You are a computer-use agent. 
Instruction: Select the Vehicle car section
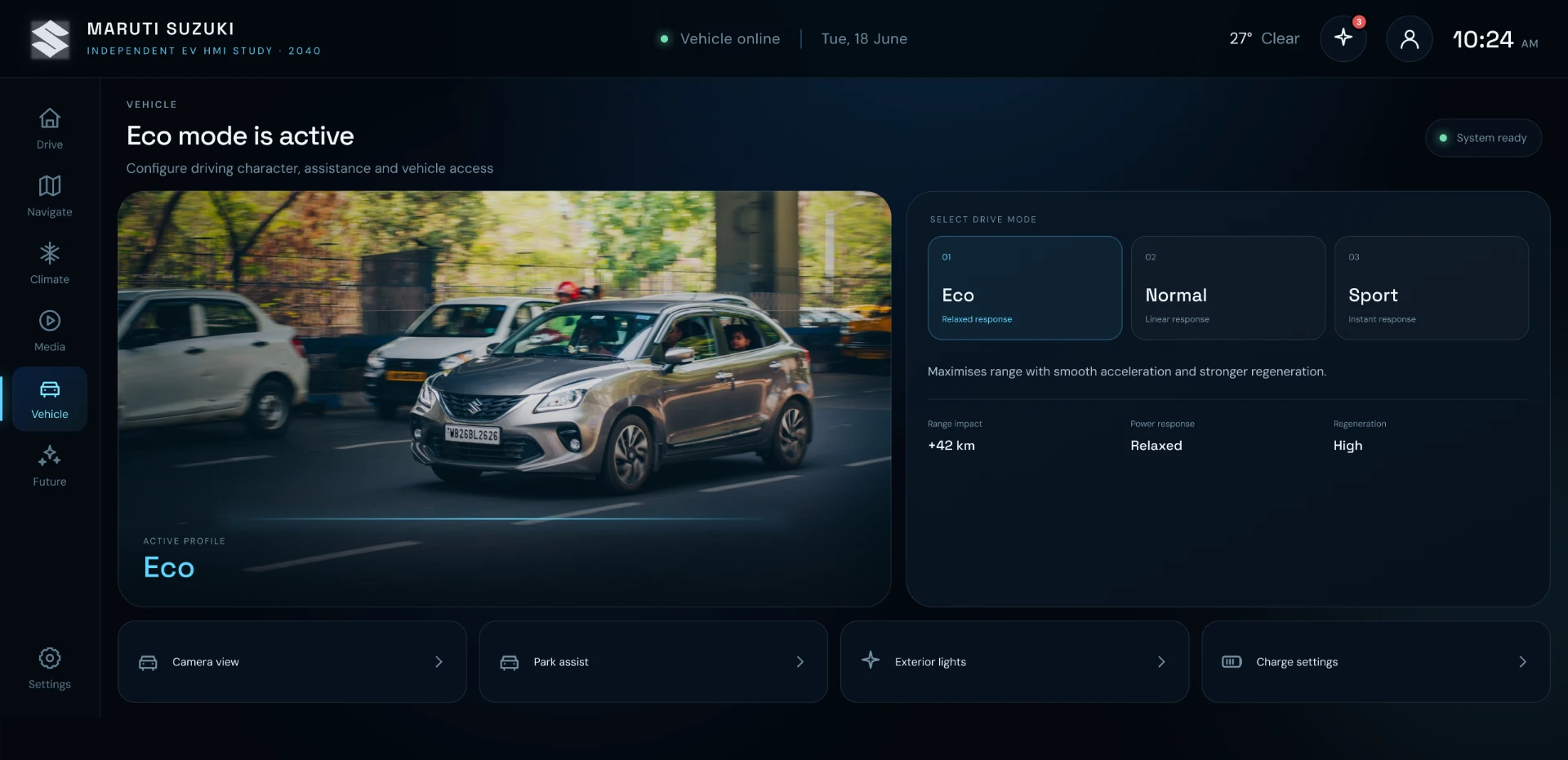[x=49, y=399]
